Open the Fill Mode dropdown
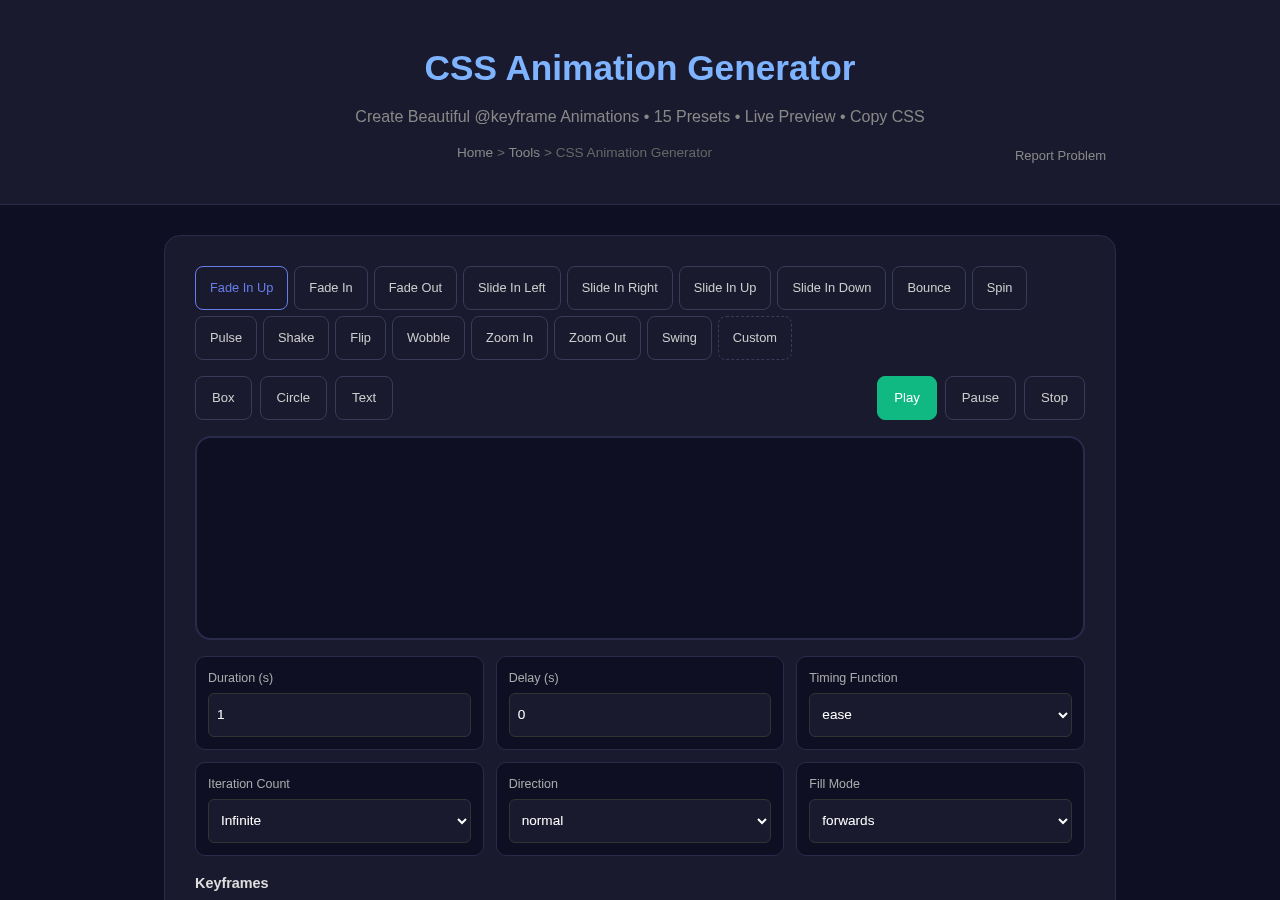 point(940,821)
